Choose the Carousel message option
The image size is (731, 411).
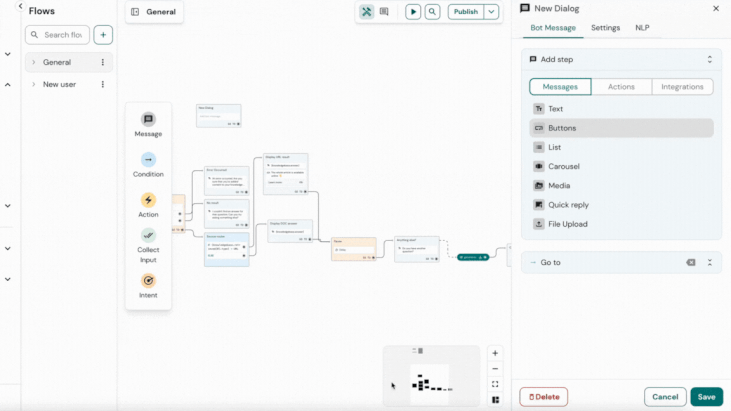563,167
